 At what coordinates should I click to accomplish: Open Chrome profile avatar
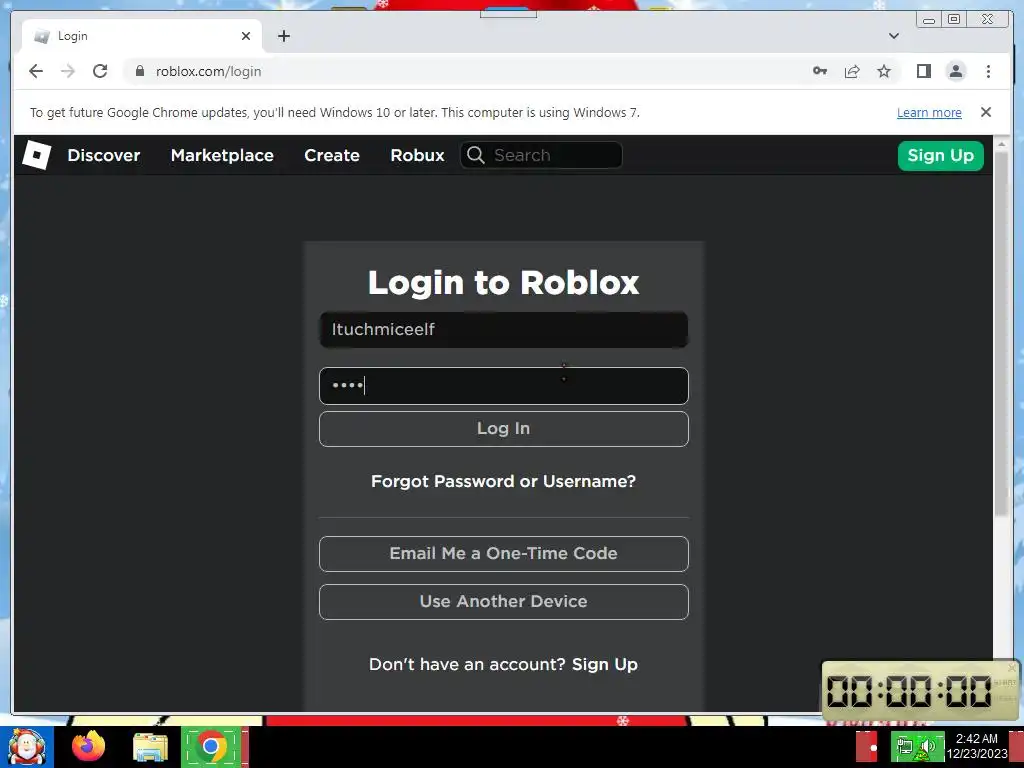[955, 71]
